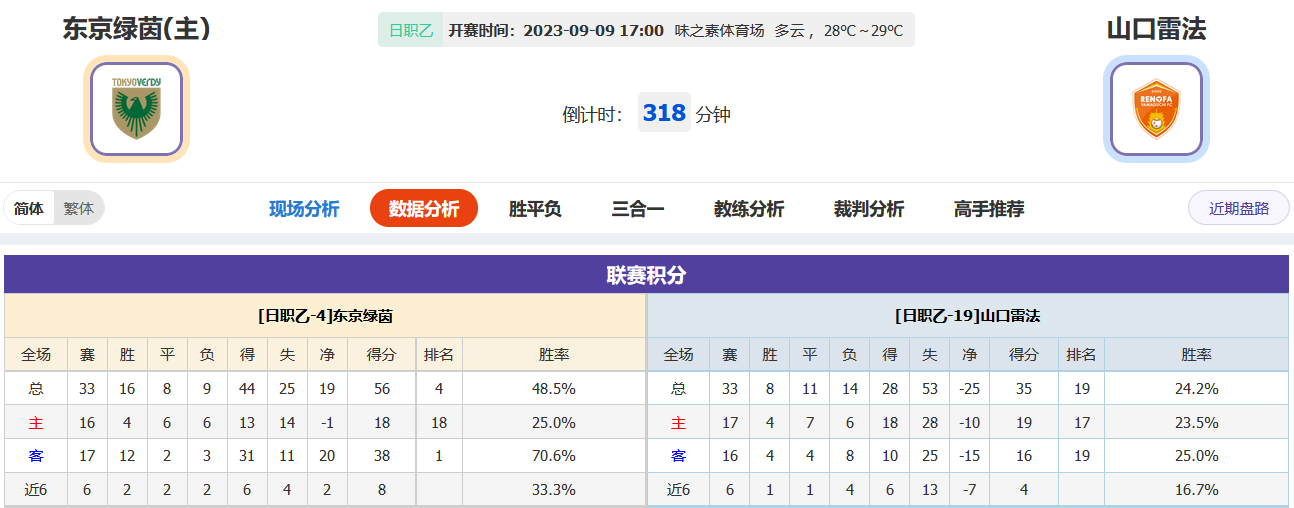Open the 裁判分析 tab
1294x508 pixels.
(x=869, y=209)
